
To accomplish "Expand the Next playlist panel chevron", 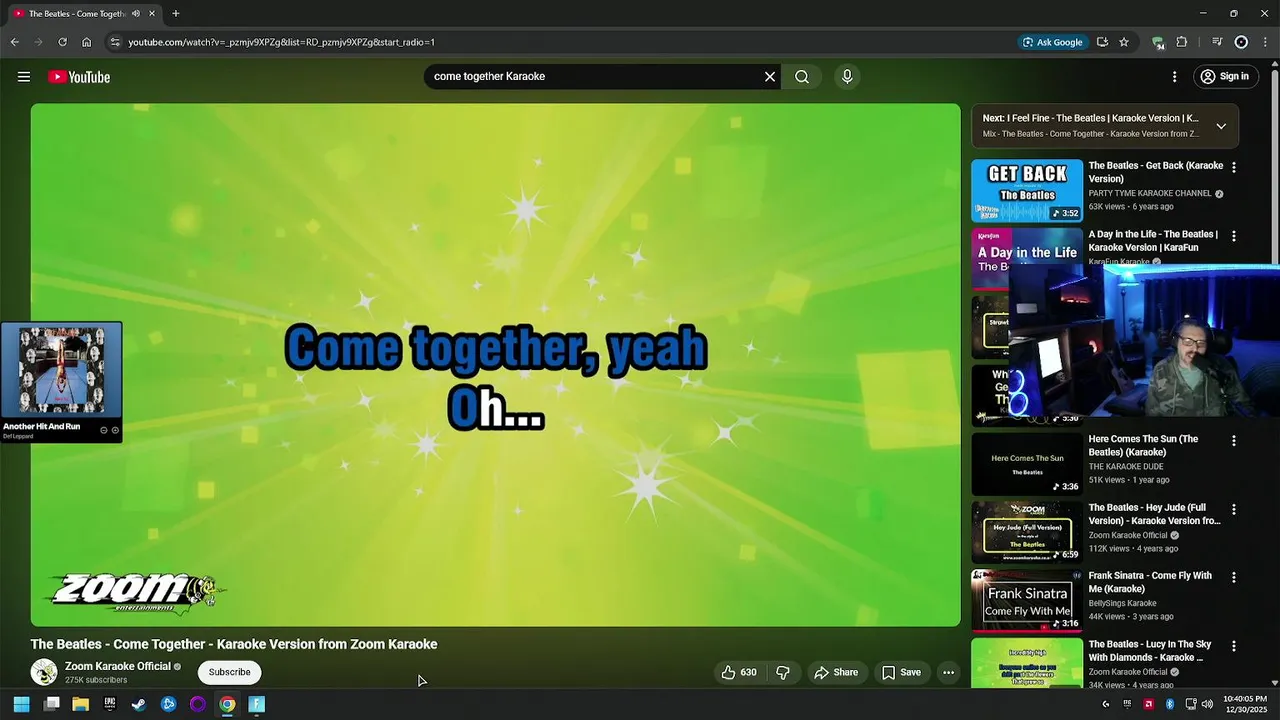I will [x=1221, y=126].
